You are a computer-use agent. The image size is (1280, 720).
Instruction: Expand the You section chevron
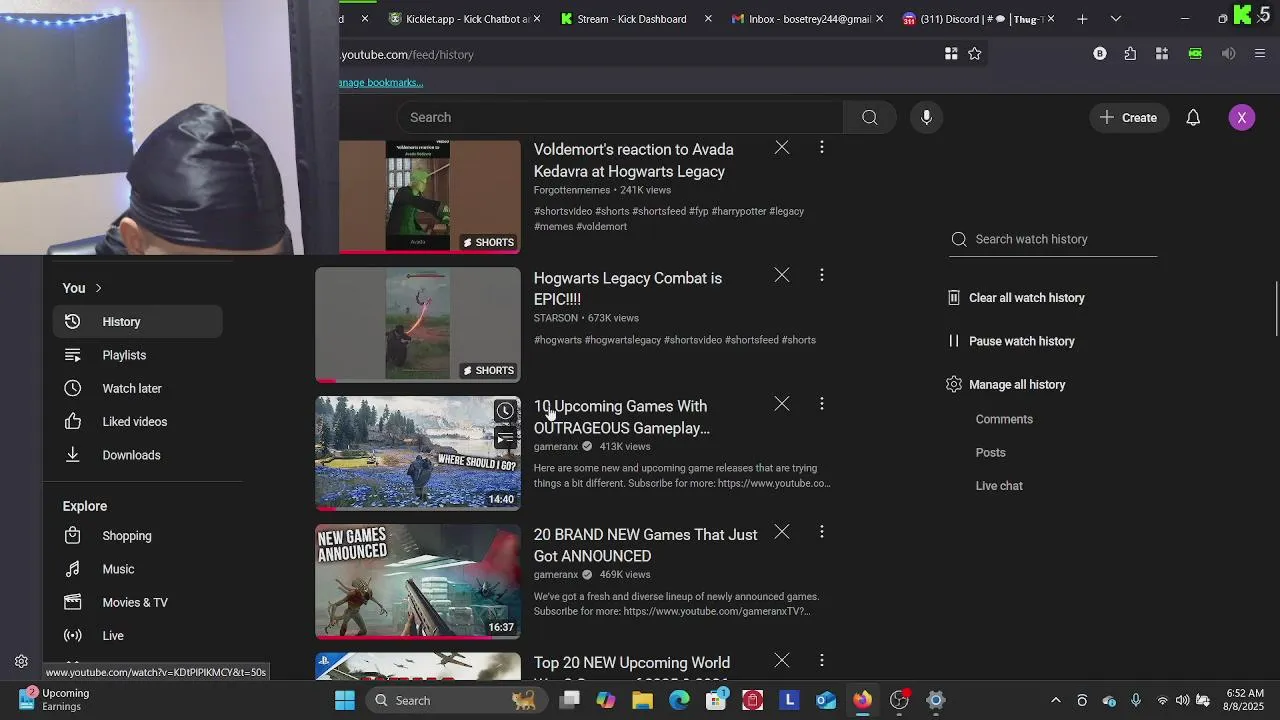click(98, 288)
